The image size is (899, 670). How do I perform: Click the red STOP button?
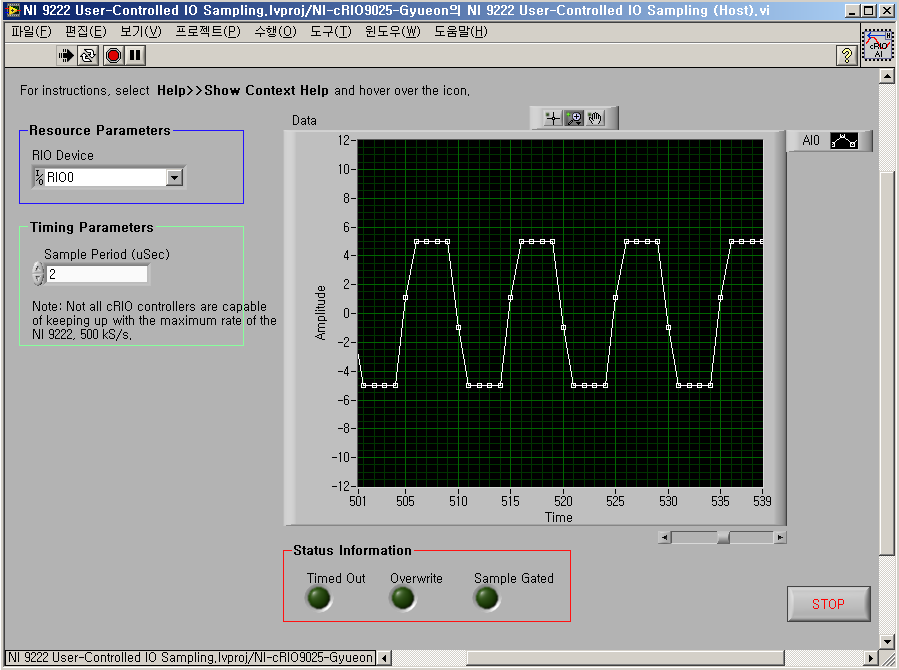coord(828,604)
